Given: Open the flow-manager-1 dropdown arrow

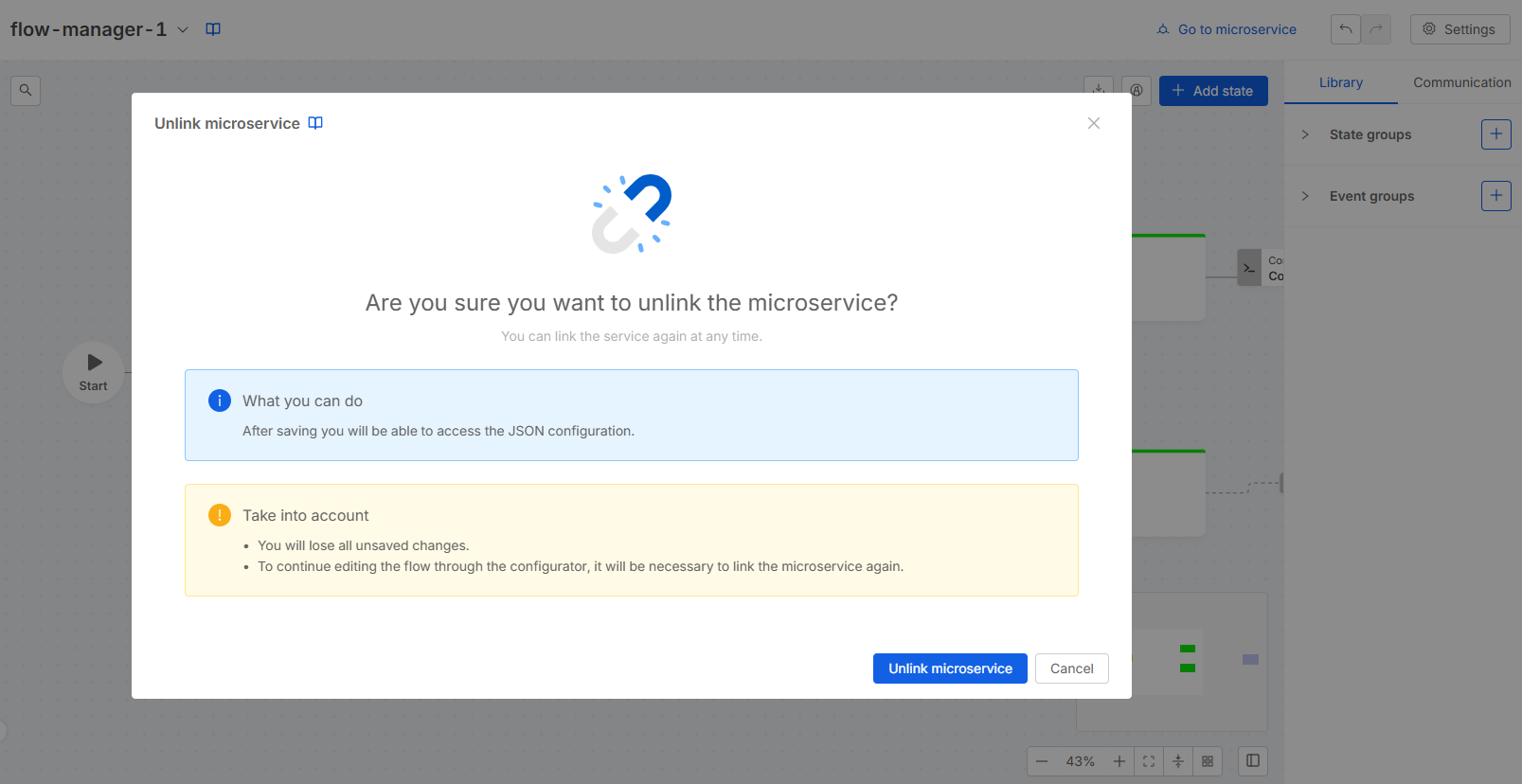Looking at the screenshot, I should 183,29.
